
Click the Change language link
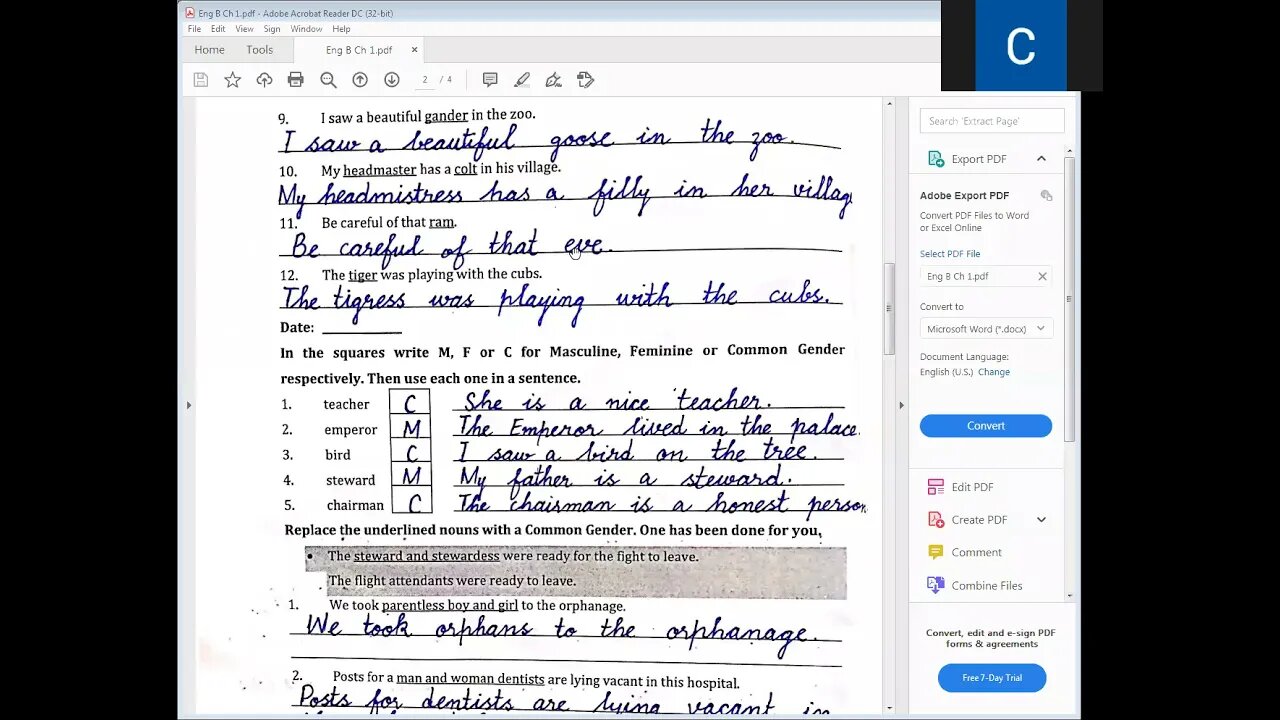pyautogui.click(x=994, y=372)
